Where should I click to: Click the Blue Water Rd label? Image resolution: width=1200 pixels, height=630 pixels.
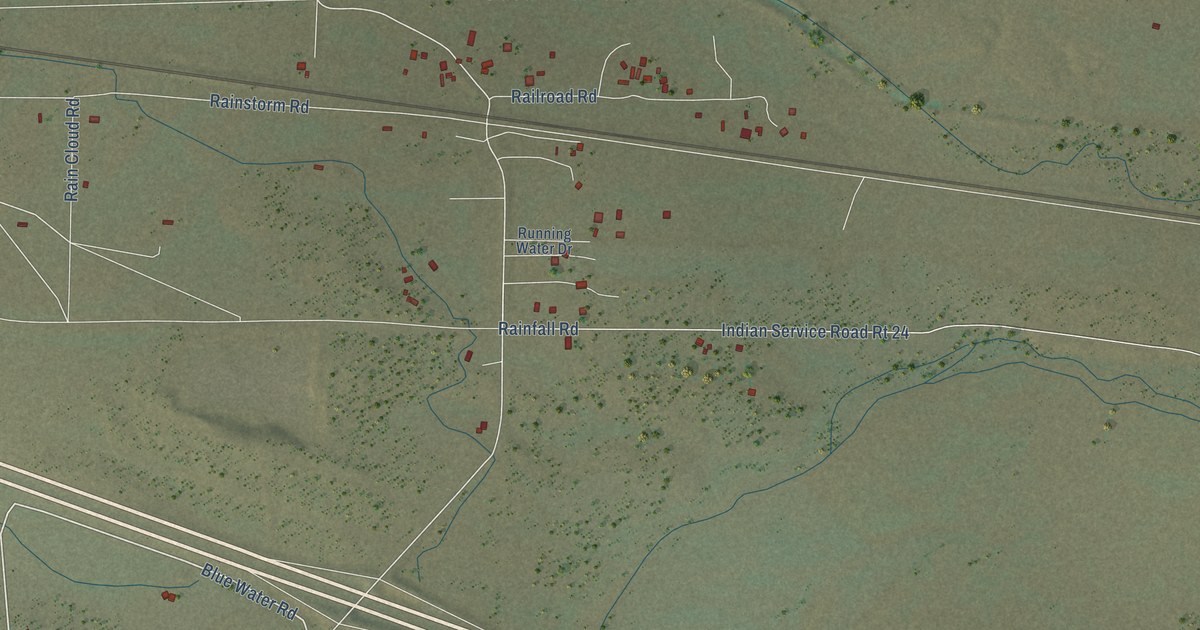coord(250,591)
